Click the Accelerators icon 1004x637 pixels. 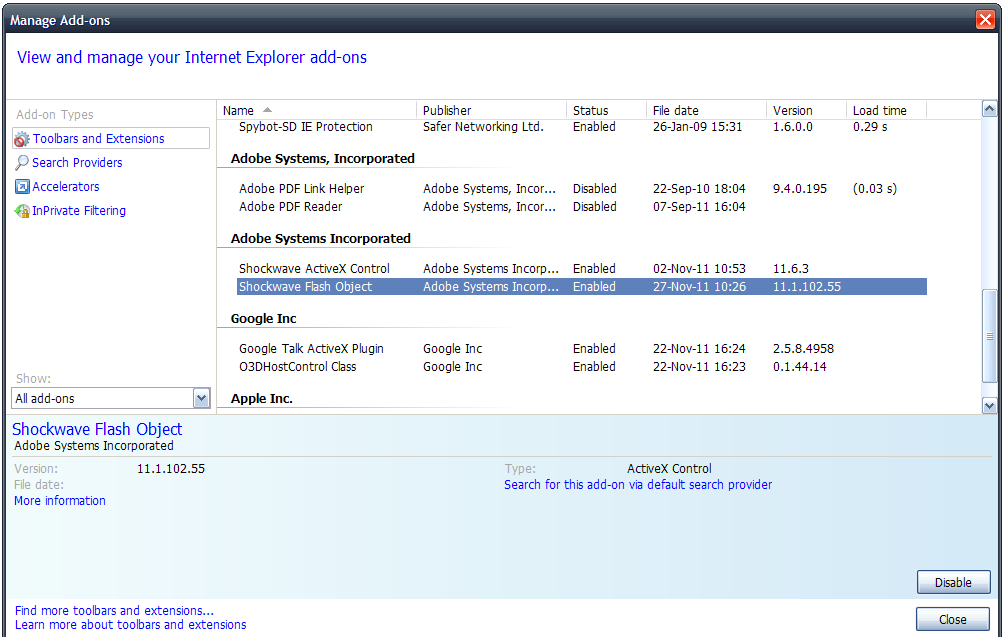[x=22, y=186]
